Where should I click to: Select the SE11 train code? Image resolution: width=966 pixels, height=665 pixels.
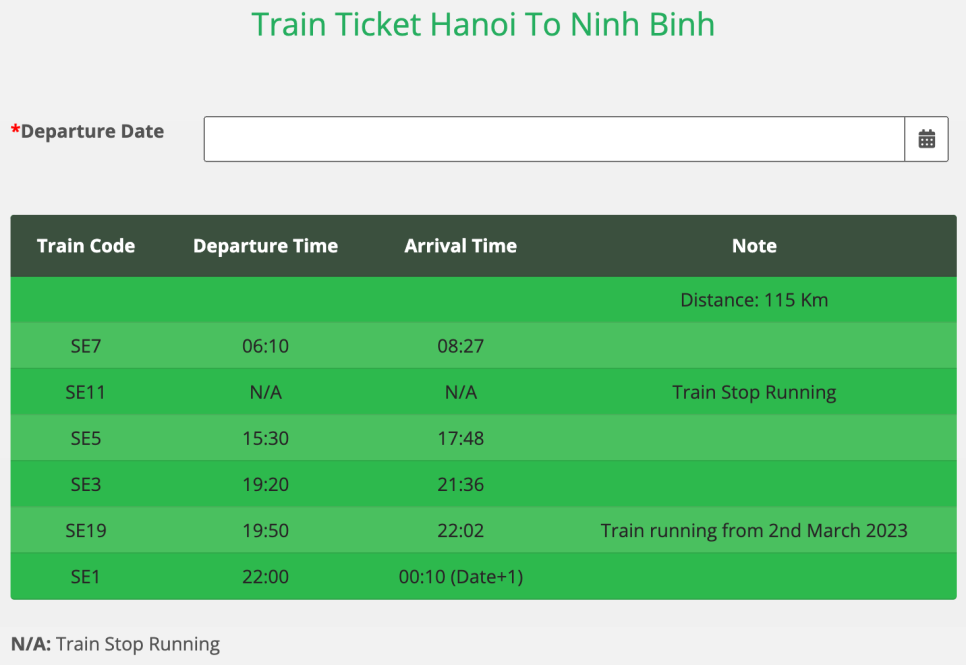[x=86, y=392]
